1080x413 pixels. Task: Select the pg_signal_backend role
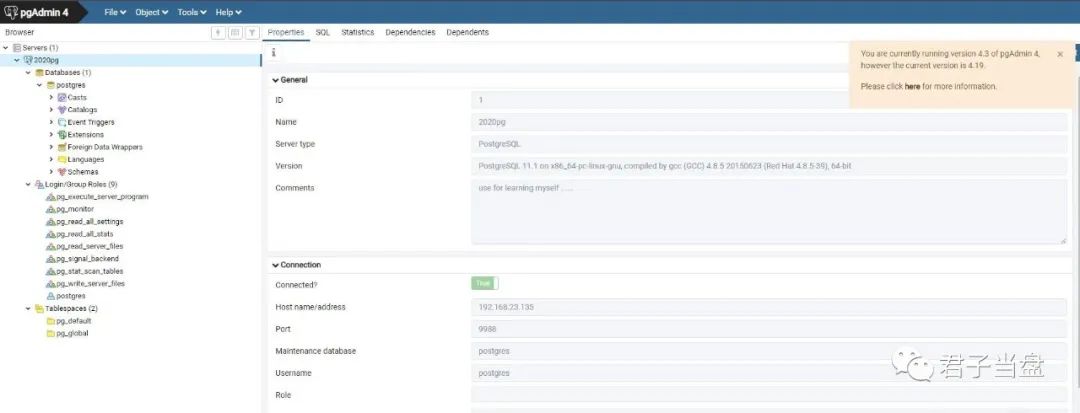click(x=87, y=259)
